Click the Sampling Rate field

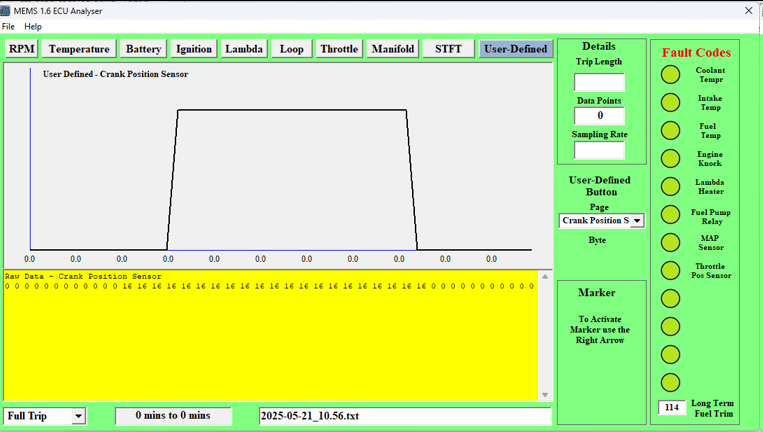(x=599, y=150)
